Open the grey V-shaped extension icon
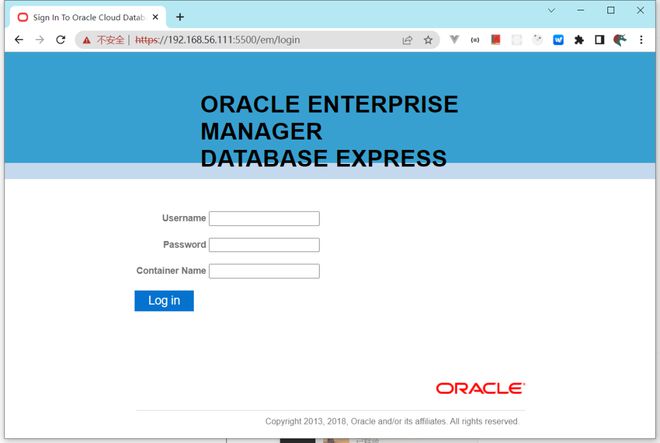The width and height of the screenshot is (660, 443). (x=454, y=40)
